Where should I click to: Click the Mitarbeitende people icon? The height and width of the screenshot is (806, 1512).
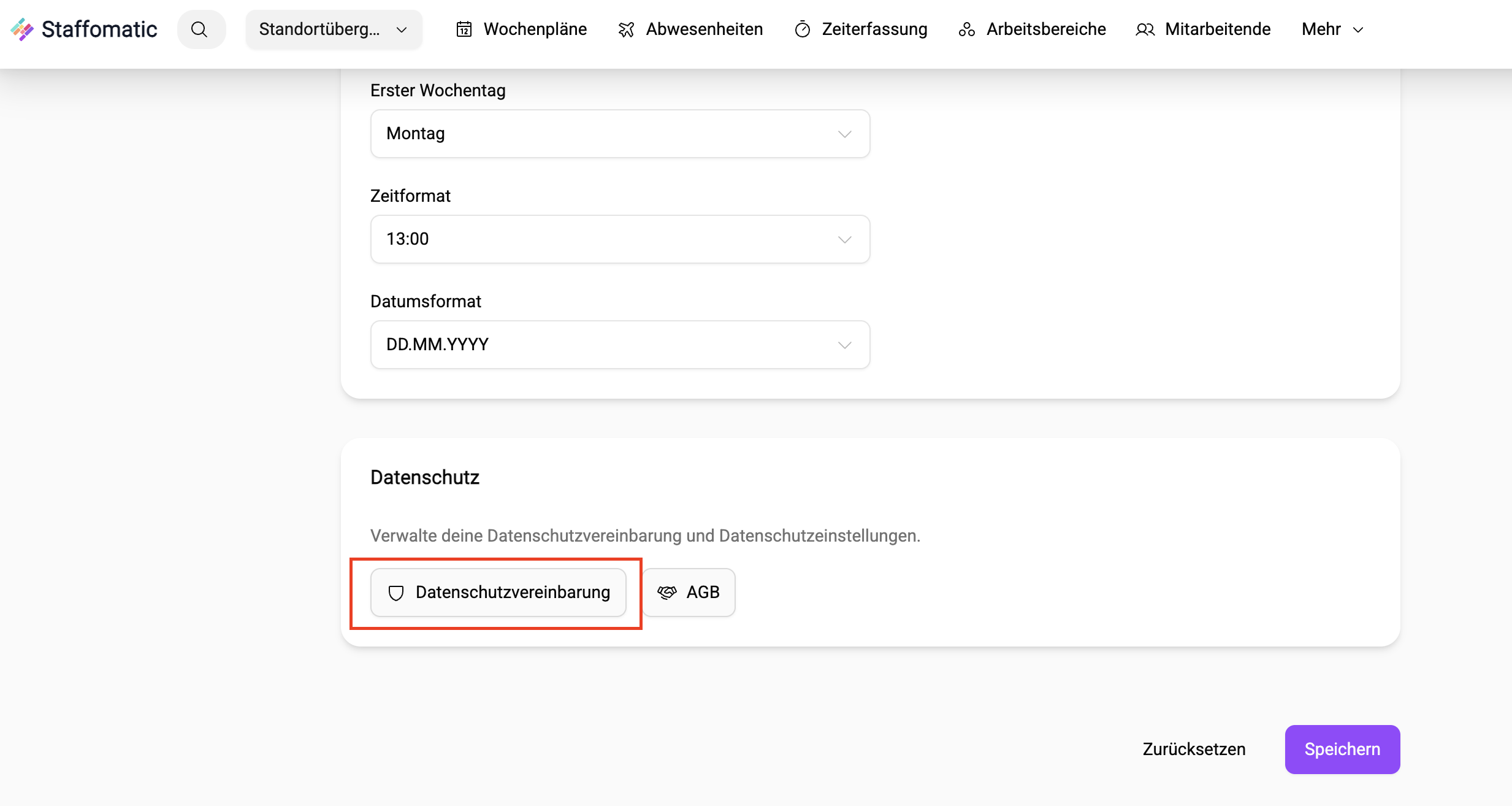pos(1145,29)
